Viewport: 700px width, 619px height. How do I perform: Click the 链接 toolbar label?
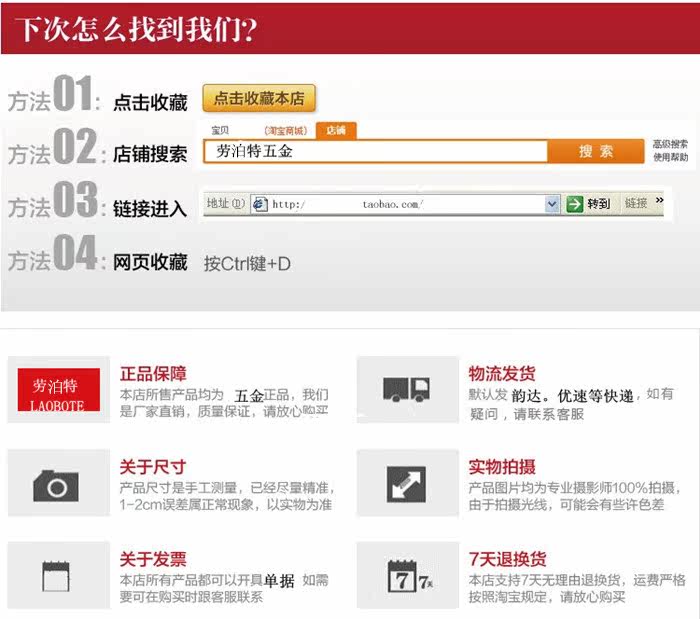[636, 204]
